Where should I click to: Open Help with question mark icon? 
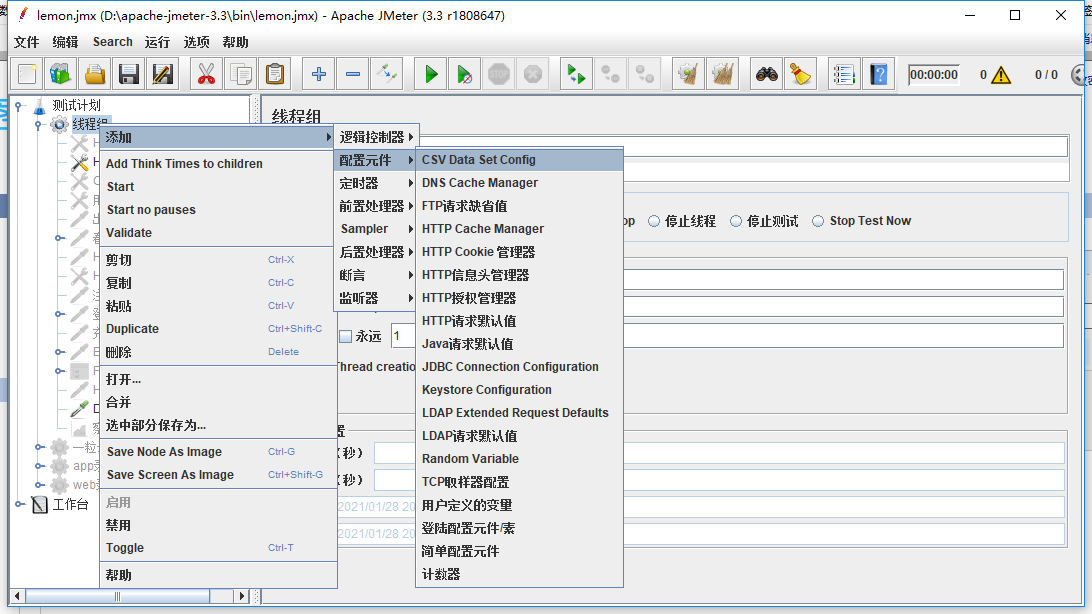coord(879,74)
